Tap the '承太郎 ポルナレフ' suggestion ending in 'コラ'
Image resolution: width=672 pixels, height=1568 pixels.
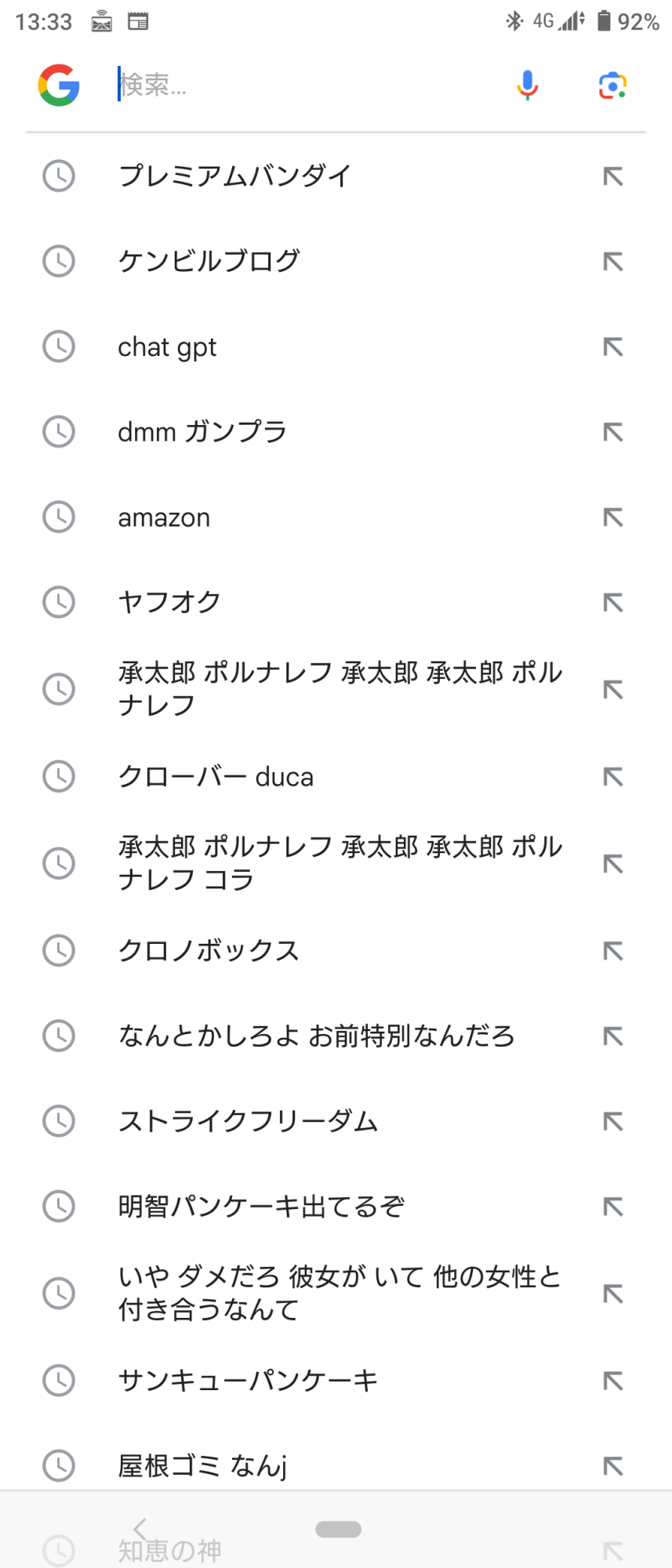pos(340,863)
